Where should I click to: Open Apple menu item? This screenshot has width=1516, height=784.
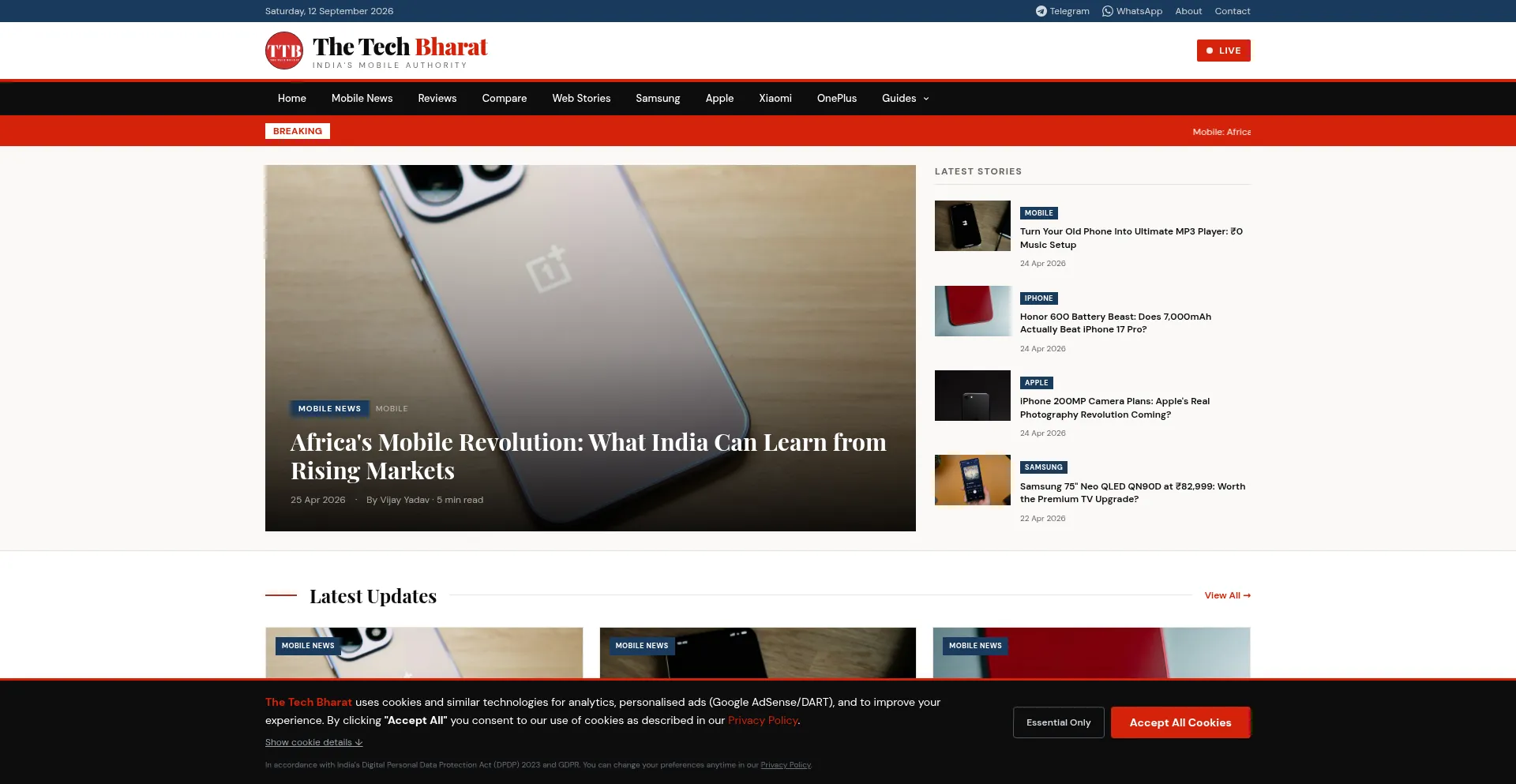coord(719,99)
